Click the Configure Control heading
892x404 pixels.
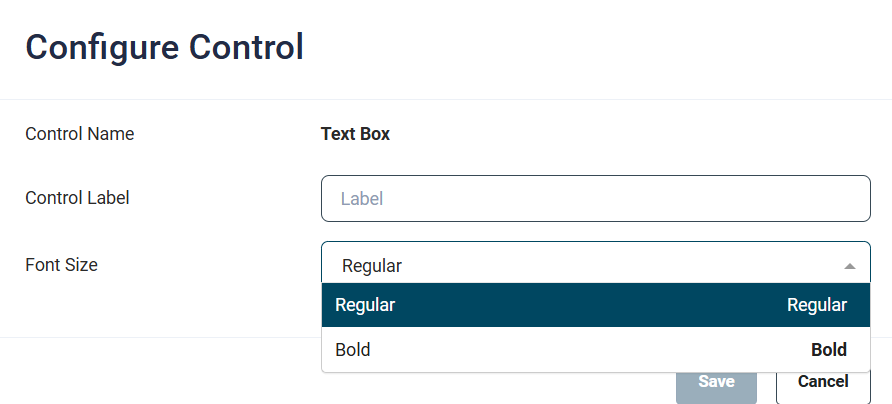(x=164, y=47)
